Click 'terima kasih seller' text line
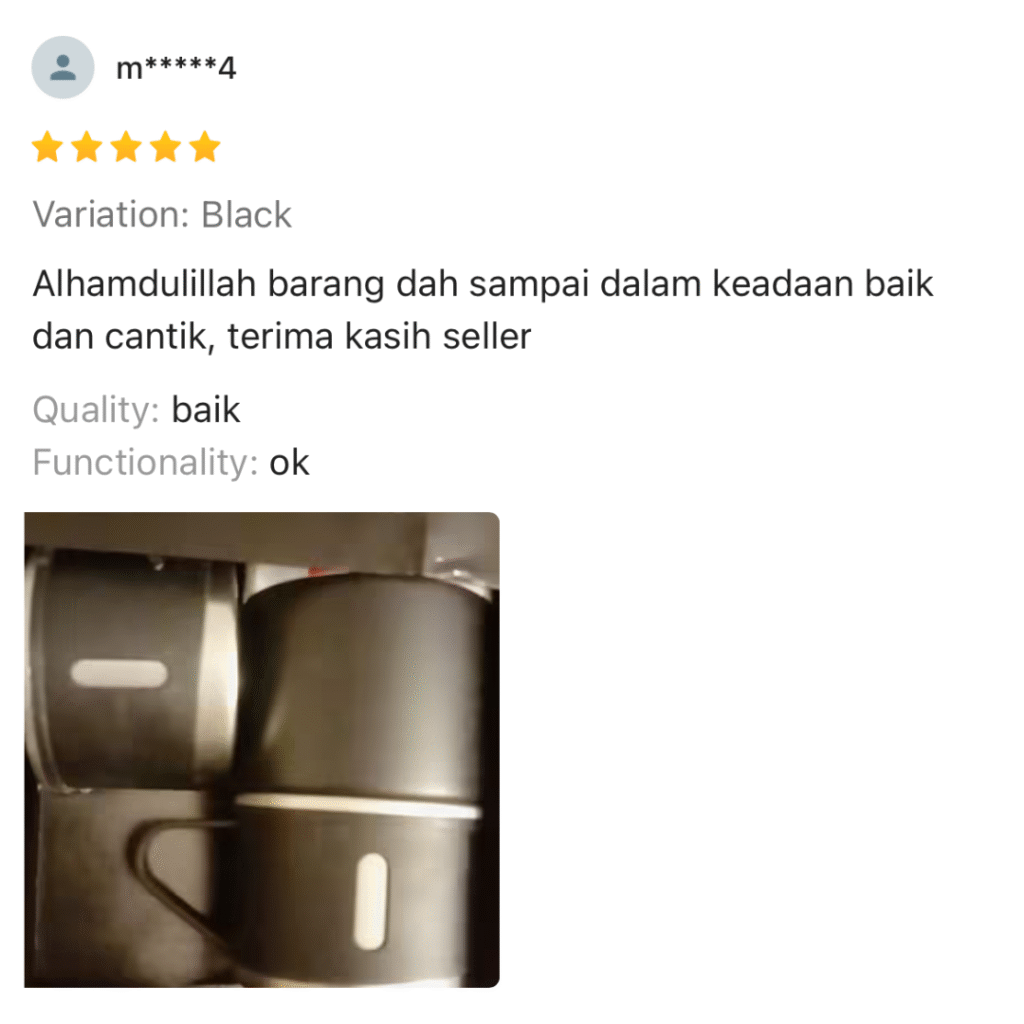Image resolution: width=1024 pixels, height=1024 pixels. pyautogui.click(x=379, y=337)
